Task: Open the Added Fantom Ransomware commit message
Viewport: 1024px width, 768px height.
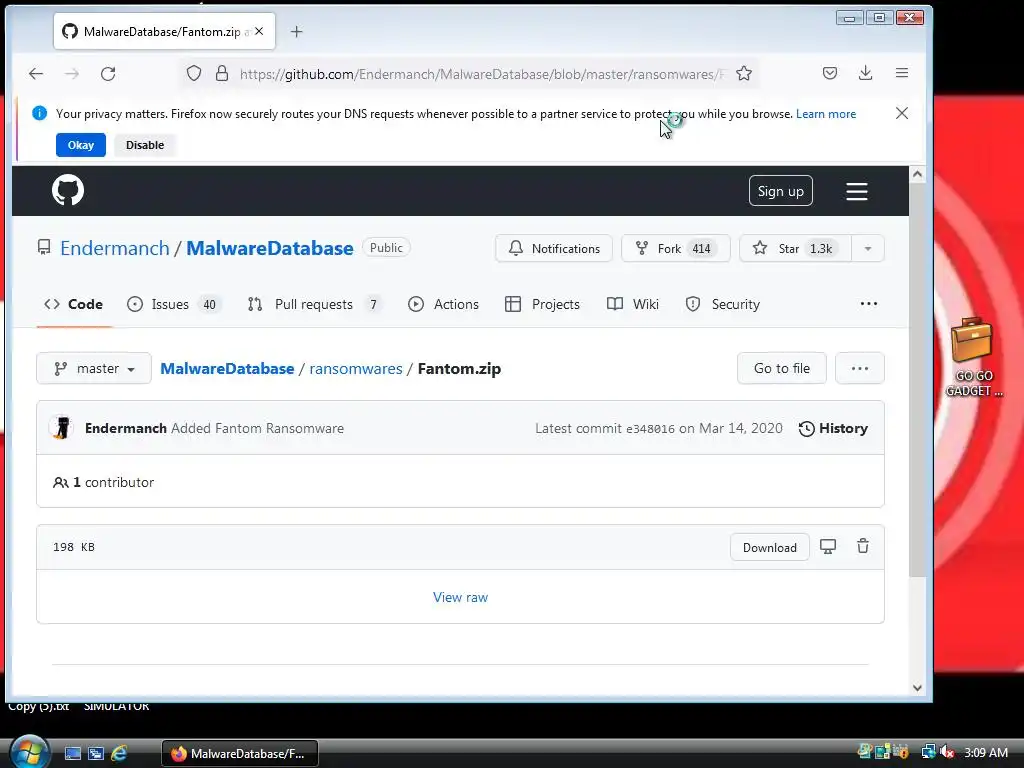Action: coord(257,428)
